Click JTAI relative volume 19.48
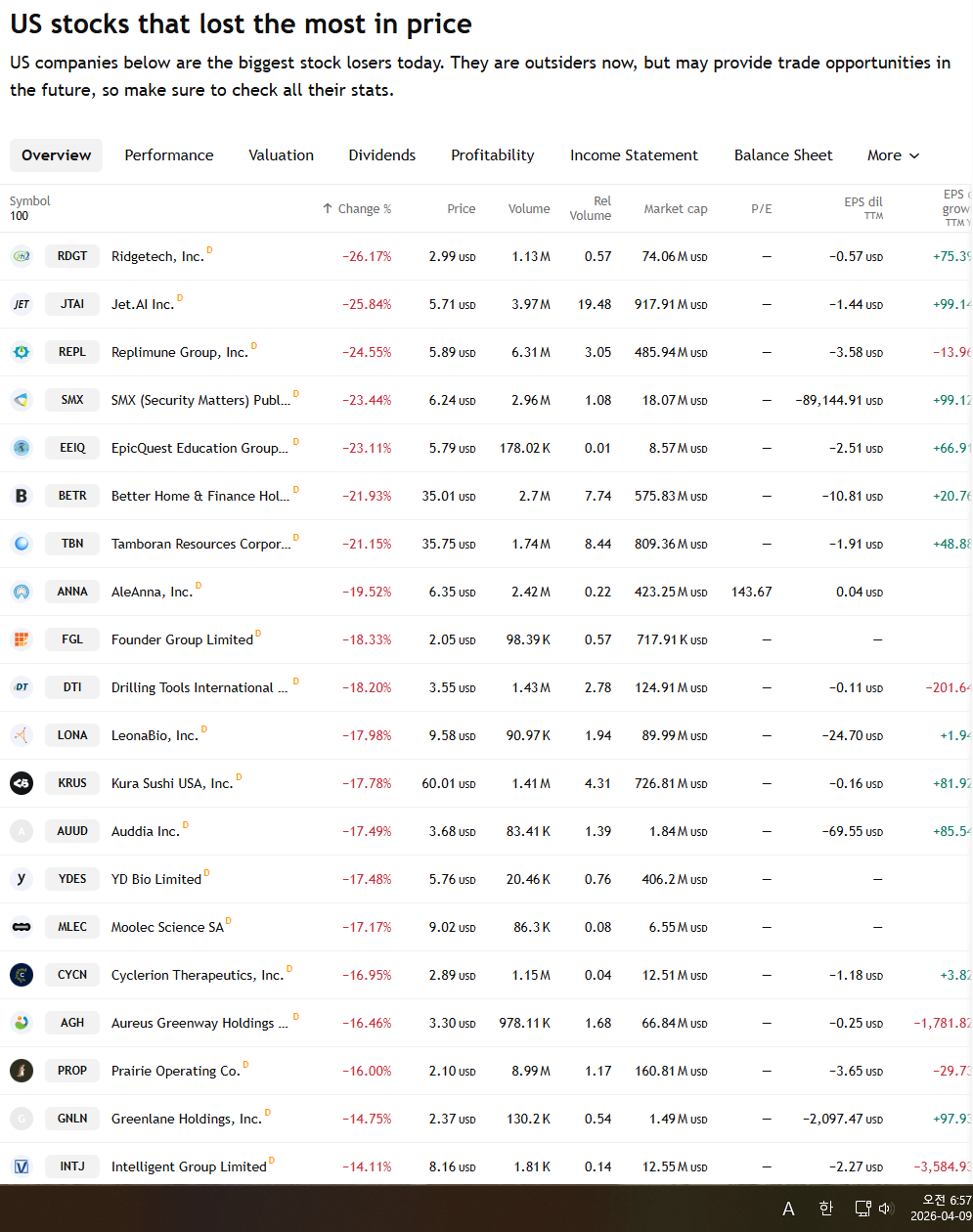973x1232 pixels. click(595, 304)
